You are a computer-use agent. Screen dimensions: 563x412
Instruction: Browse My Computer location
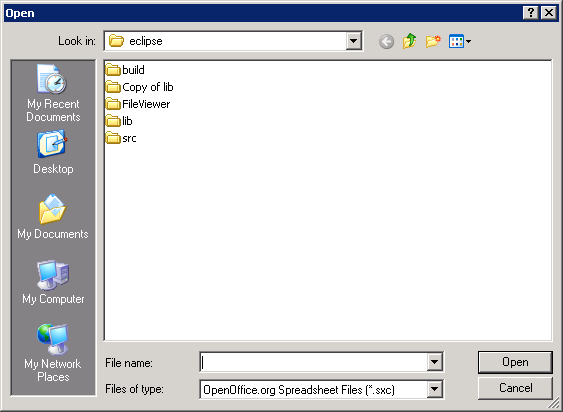pos(53,282)
